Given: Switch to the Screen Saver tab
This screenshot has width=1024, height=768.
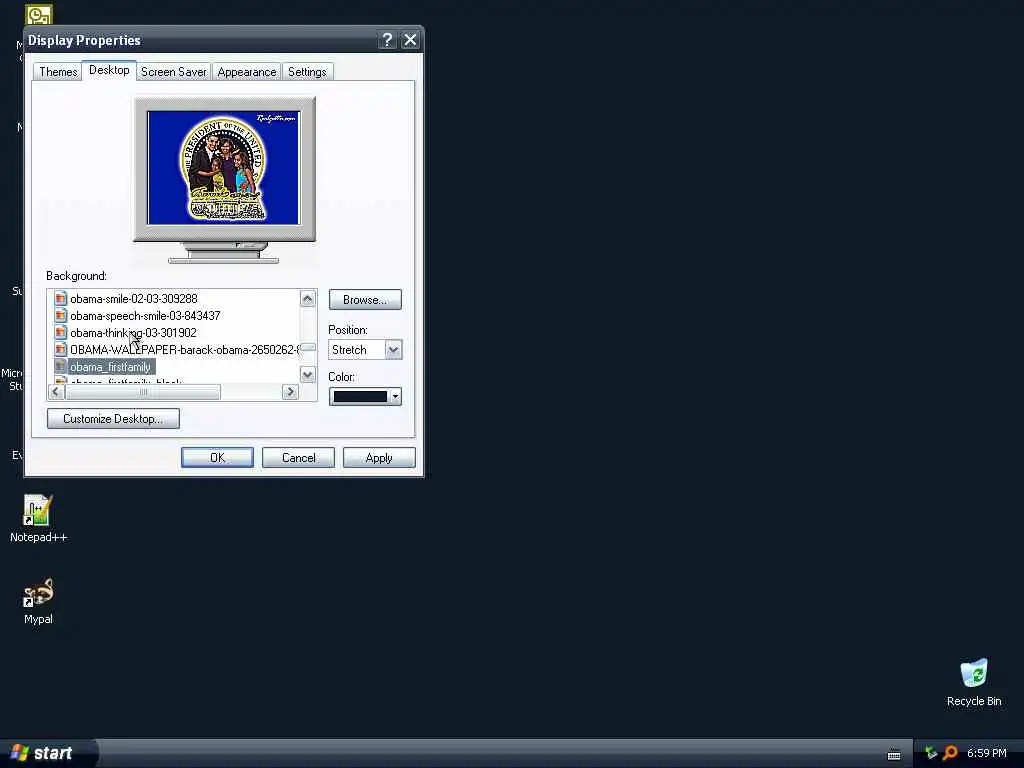Looking at the screenshot, I should pos(174,72).
